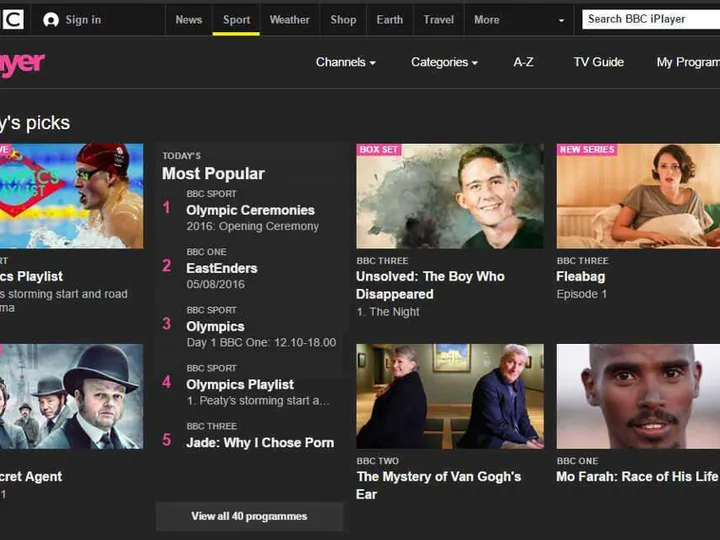Open the Mo Farah thumbnail
This screenshot has height=540, width=720.
pos(638,396)
